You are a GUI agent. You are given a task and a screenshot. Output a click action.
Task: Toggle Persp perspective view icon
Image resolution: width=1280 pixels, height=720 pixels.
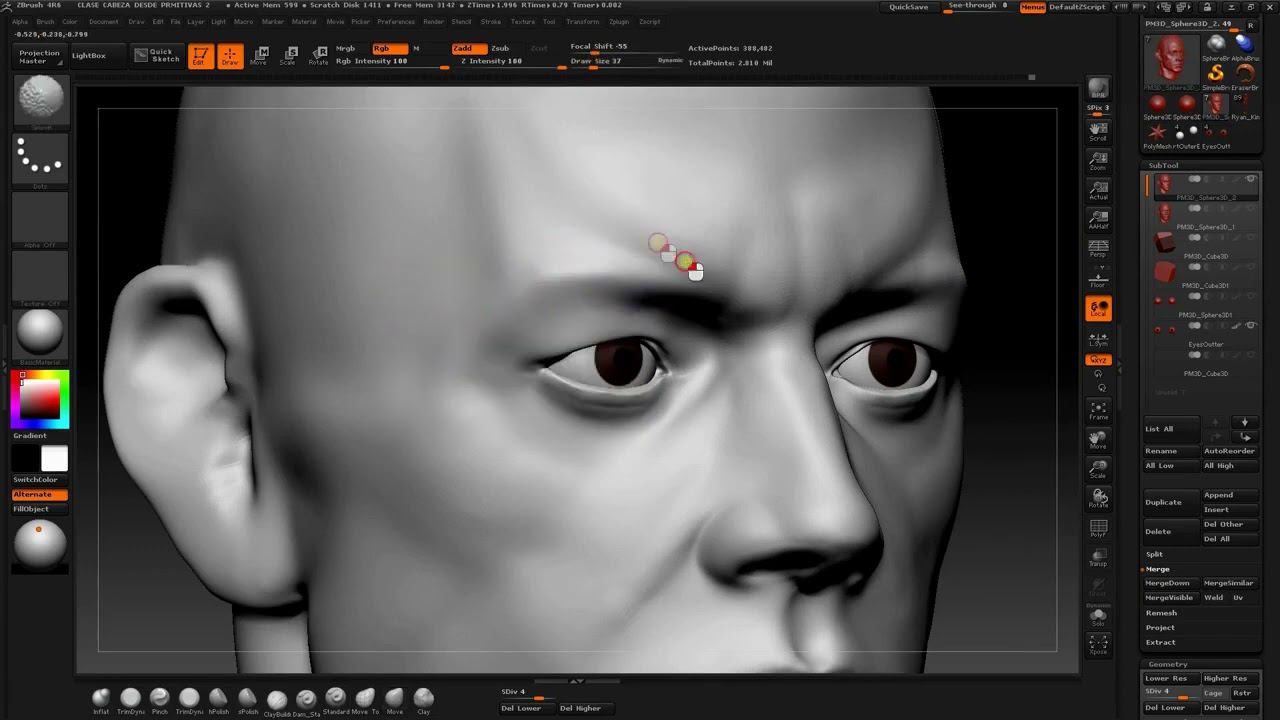(x=1098, y=248)
